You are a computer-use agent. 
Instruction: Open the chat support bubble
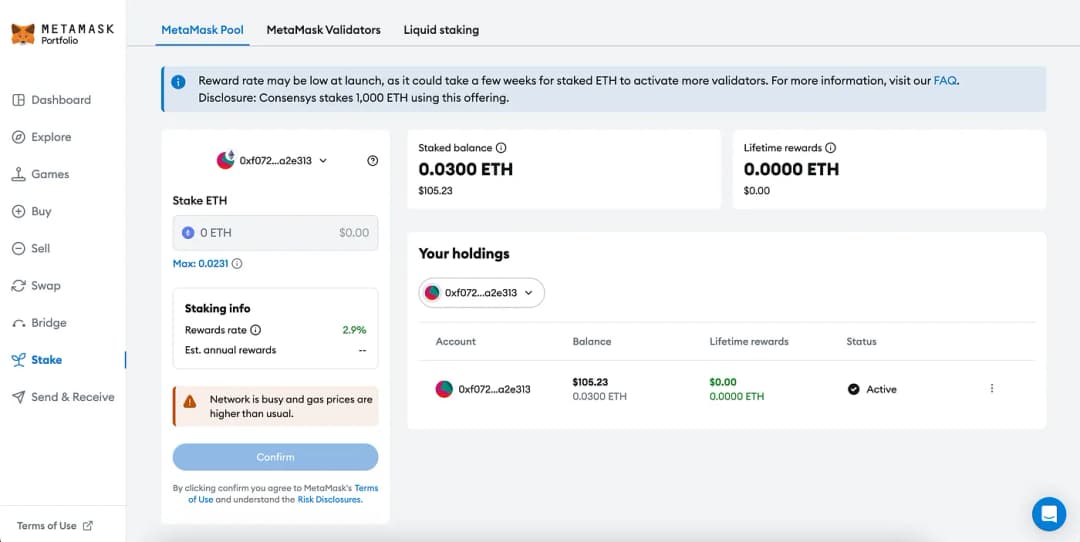click(1048, 514)
